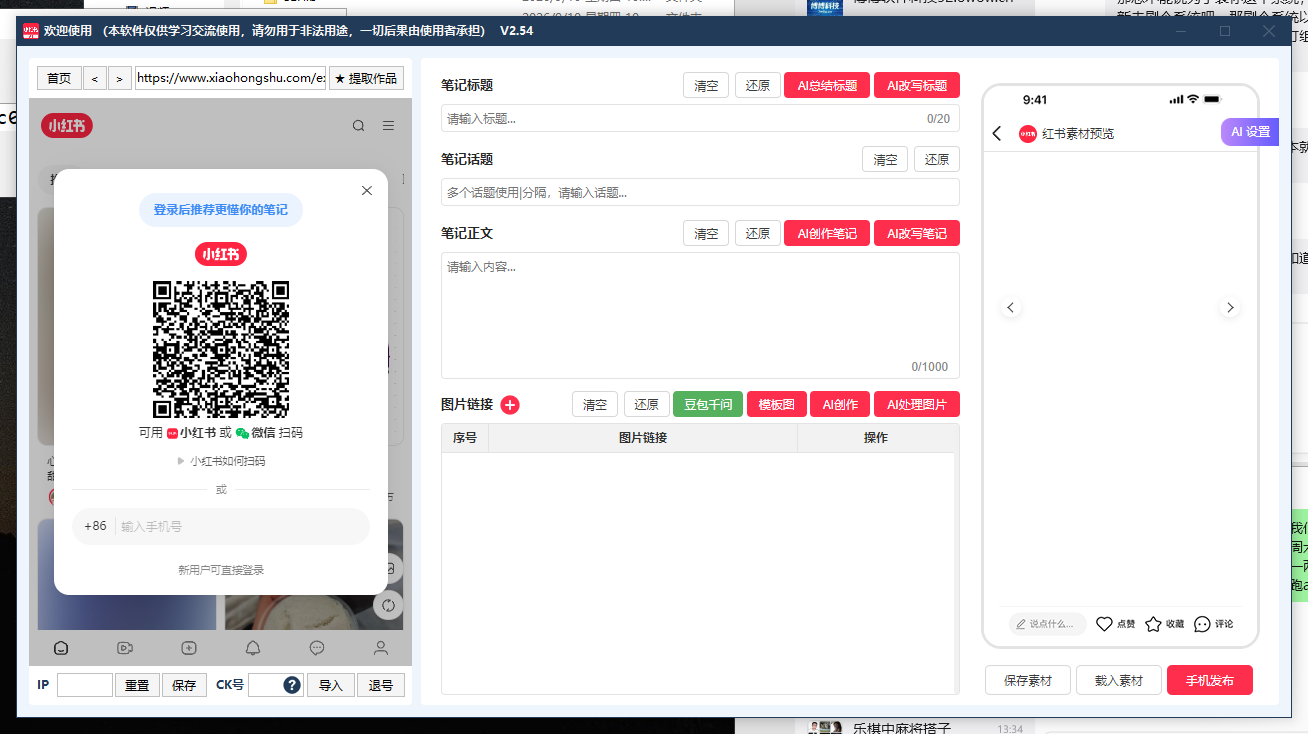The image size is (1308, 734).
Task: Open the +86 country code selector
Action: (95, 526)
